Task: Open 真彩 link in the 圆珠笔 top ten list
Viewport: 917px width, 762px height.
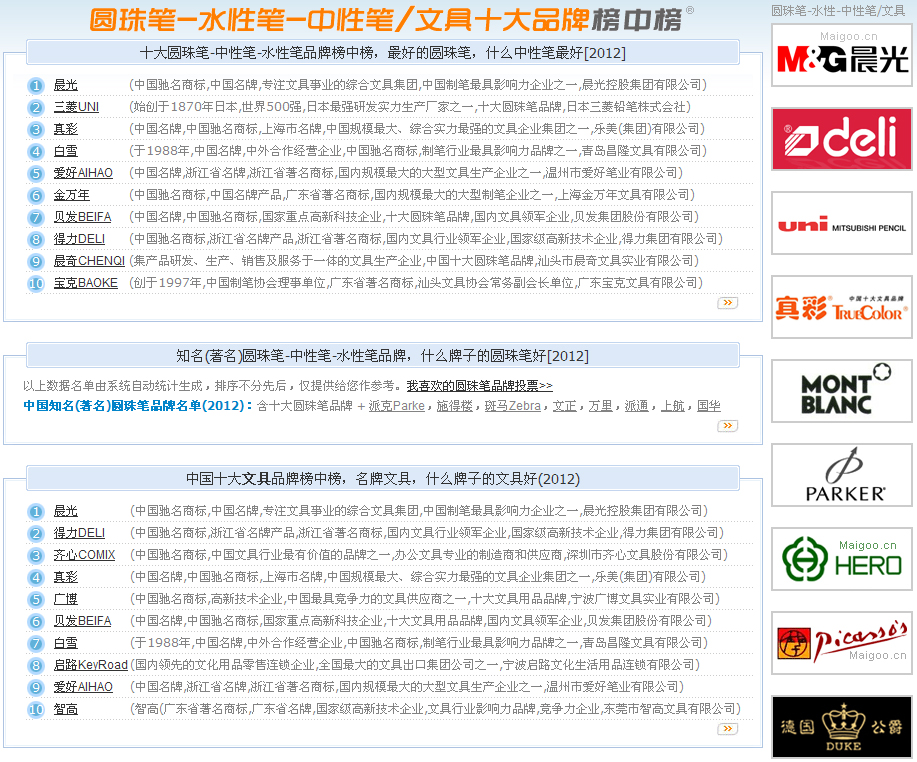Action: tap(66, 129)
